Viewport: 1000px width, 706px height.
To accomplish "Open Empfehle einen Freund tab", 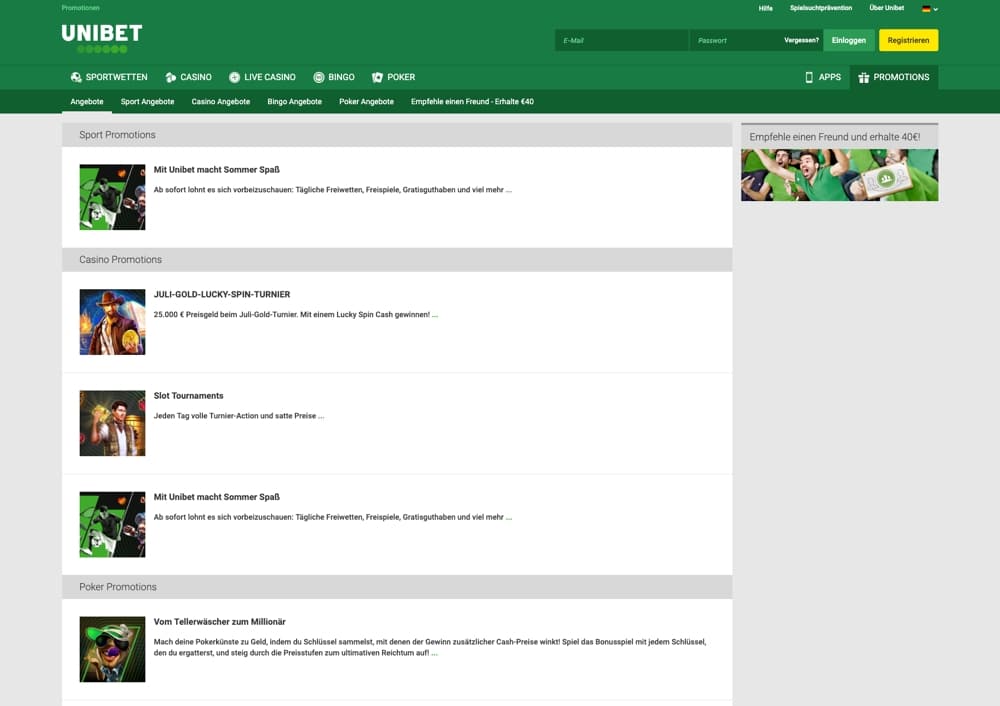I will click(x=473, y=101).
